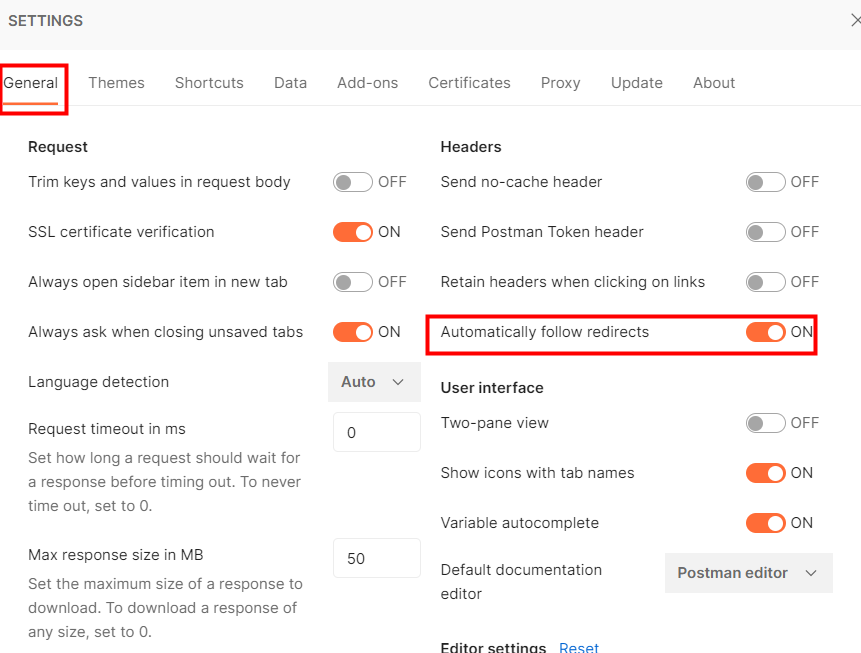
Task: Enable Two-pane view toggle
Action: (765, 423)
